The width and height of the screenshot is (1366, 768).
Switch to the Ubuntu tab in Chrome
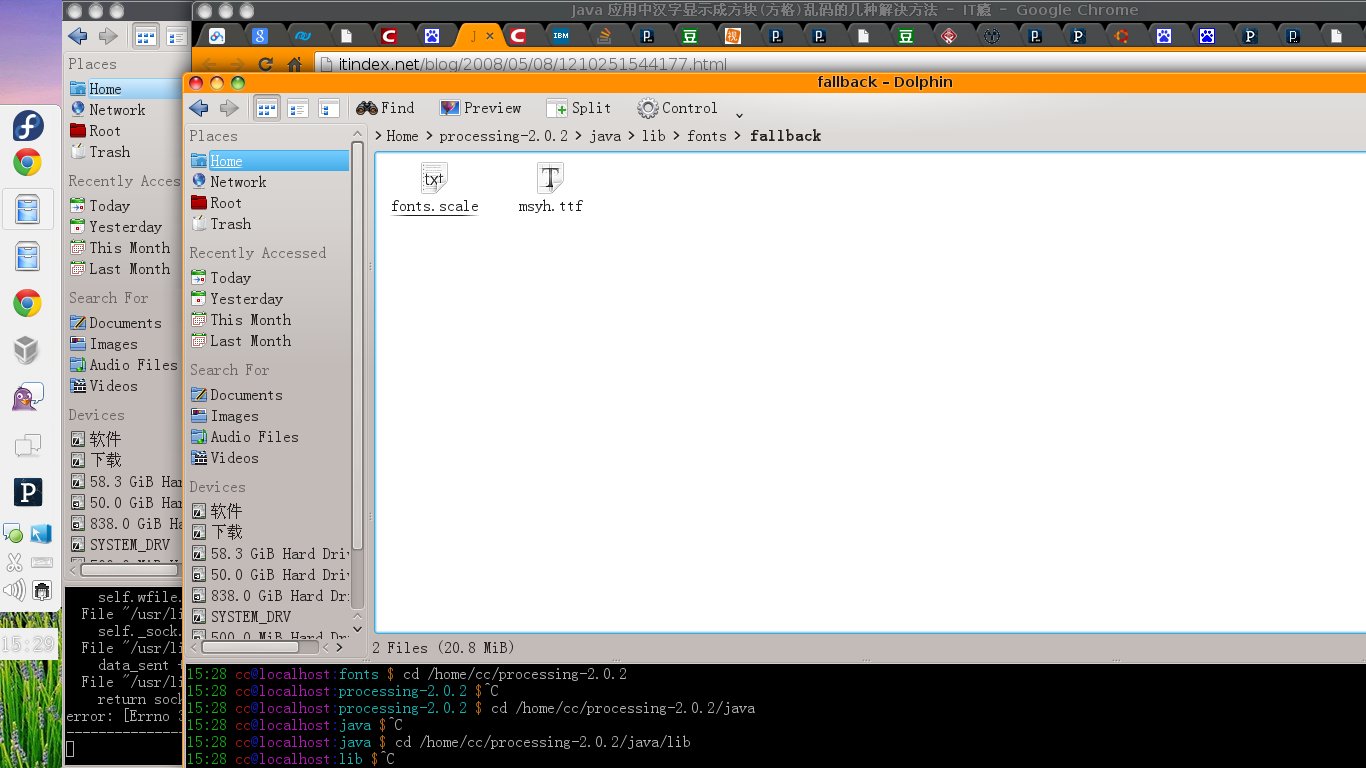click(1120, 37)
